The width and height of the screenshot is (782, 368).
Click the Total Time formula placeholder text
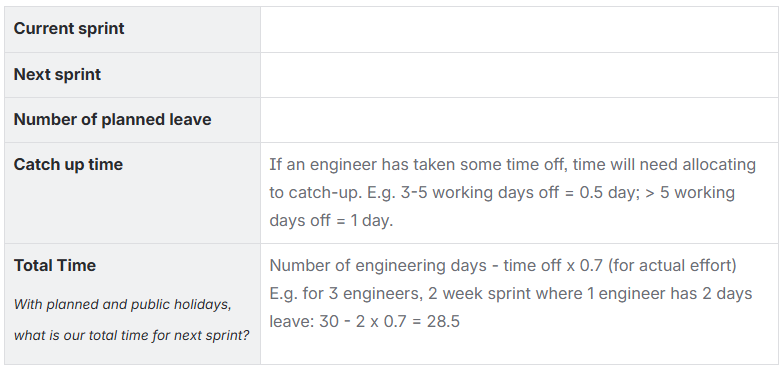click(x=511, y=293)
